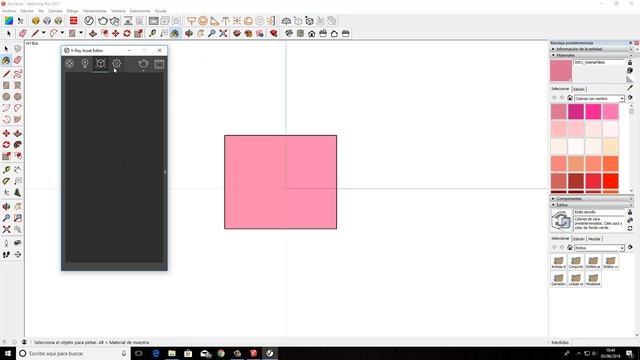This screenshot has height=360, width=640.
Task: Pick the orange swatch in the fourth row
Action: tap(611, 164)
